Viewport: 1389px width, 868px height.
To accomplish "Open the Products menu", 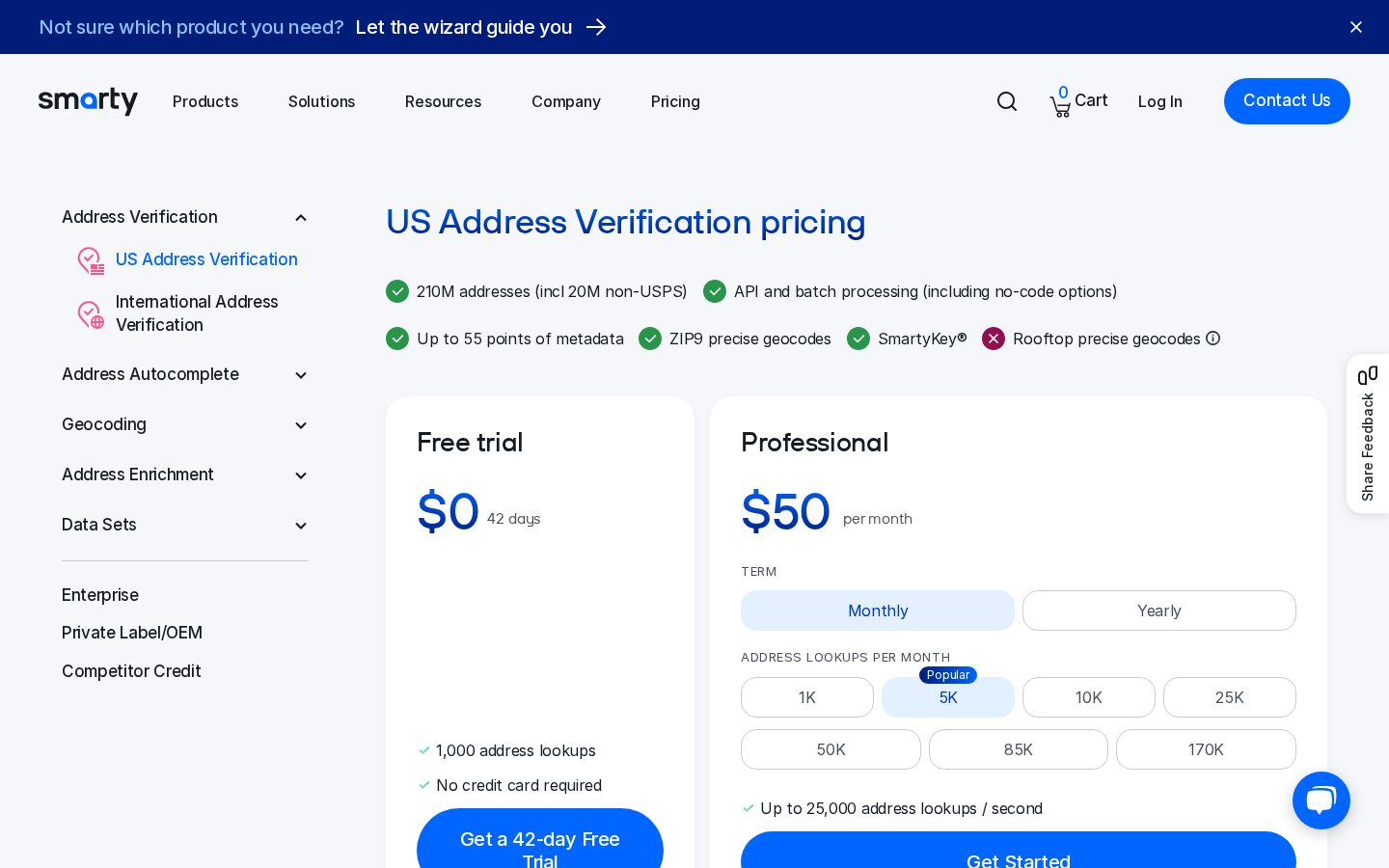I will tap(205, 101).
